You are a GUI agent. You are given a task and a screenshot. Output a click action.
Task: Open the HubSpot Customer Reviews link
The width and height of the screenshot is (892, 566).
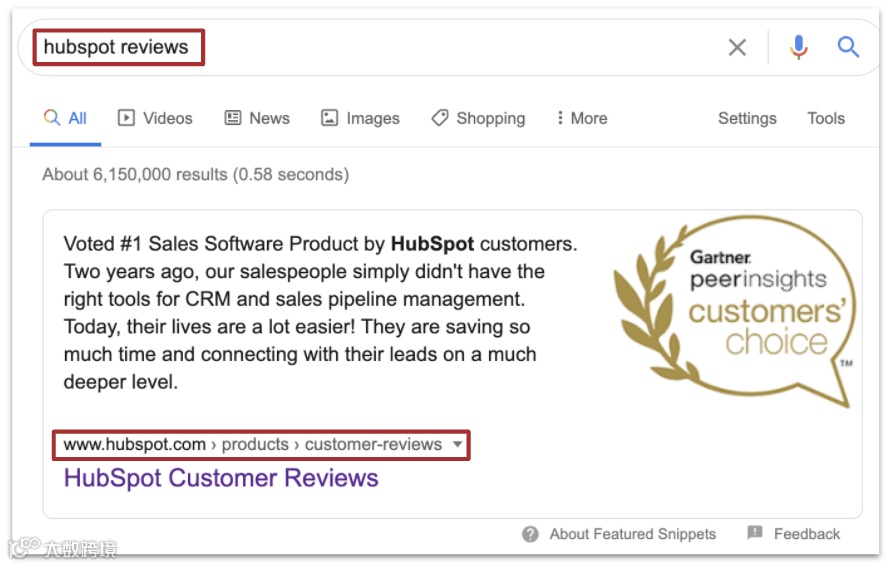tap(221, 478)
